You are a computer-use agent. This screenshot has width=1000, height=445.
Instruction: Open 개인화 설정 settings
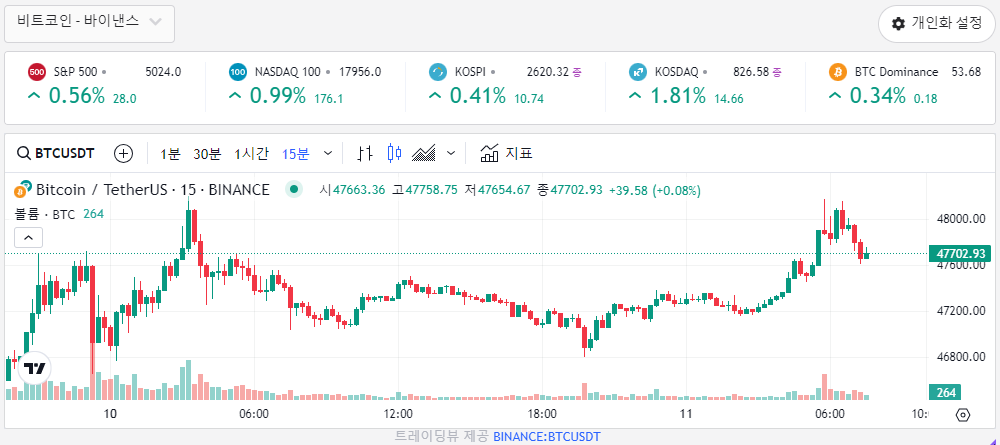click(936, 24)
